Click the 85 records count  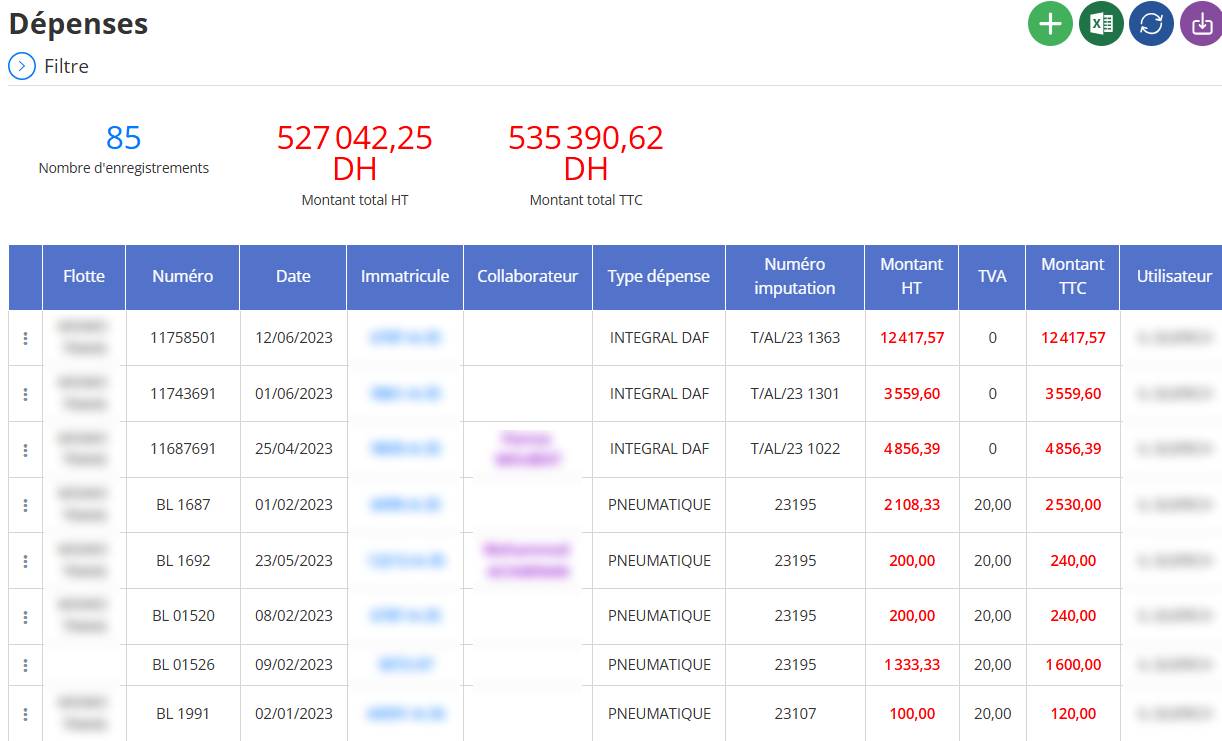(x=124, y=137)
